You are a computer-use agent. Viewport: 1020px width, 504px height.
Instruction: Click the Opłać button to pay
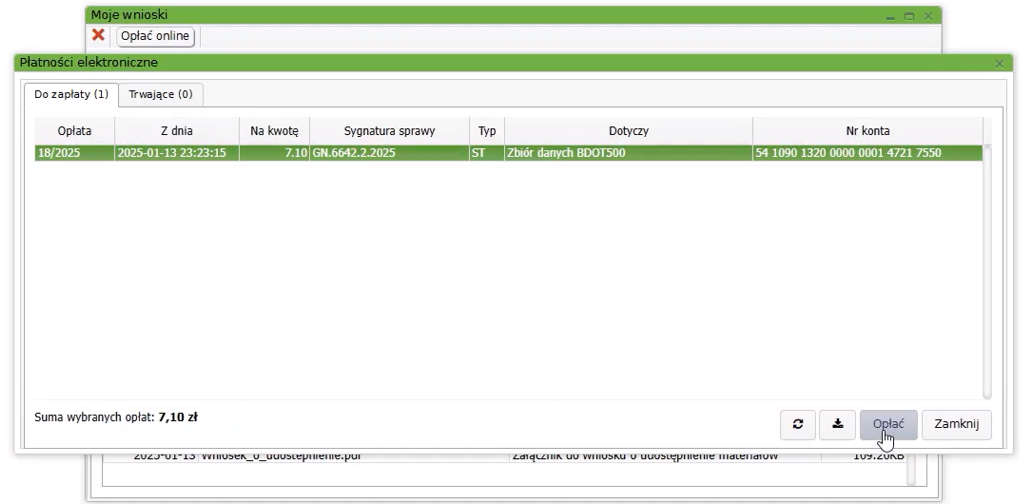pyautogui.click(x=888, y=424)
